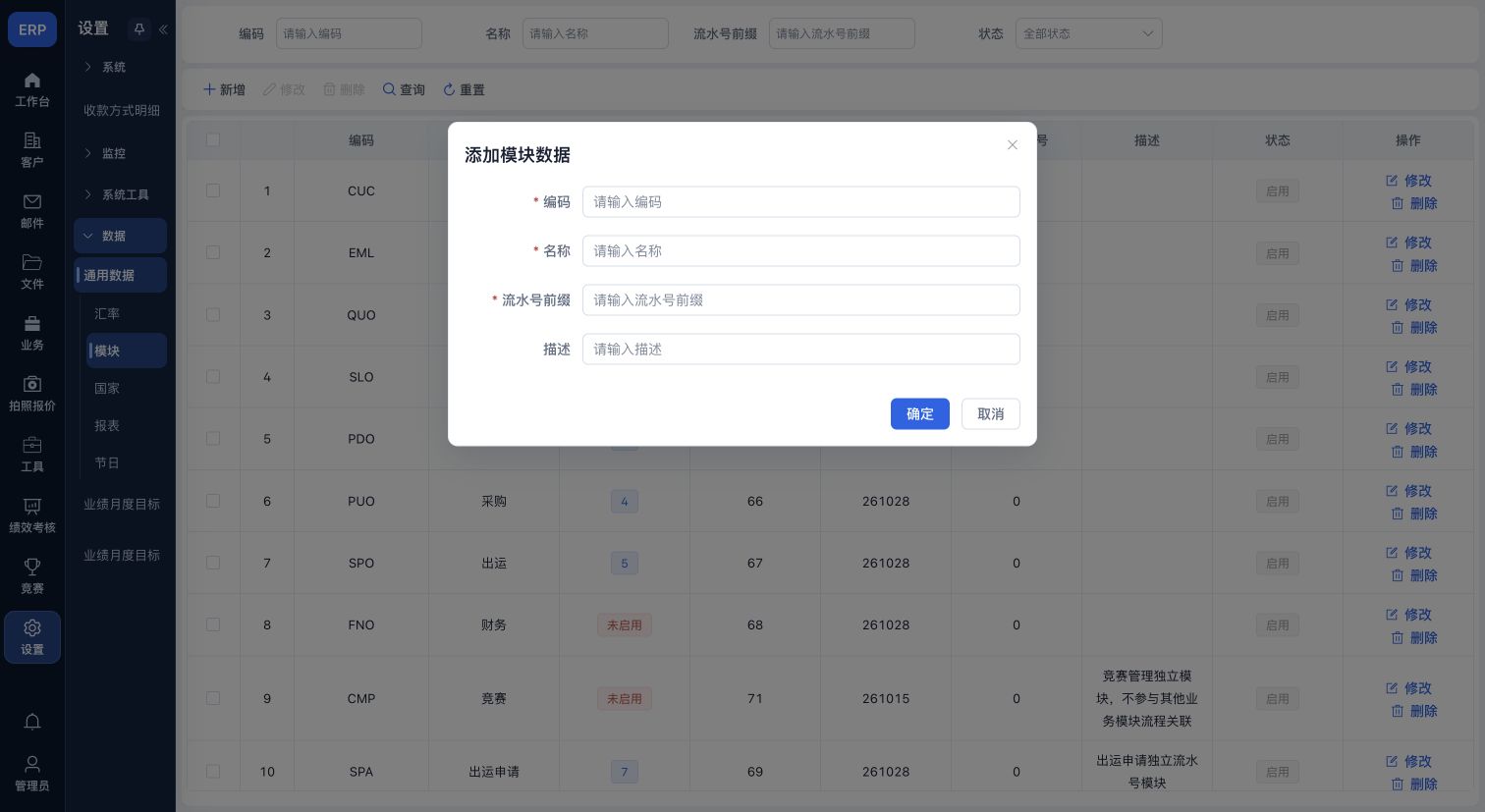
Task: Open the 业务 briefcase icon
Action: 32,323
